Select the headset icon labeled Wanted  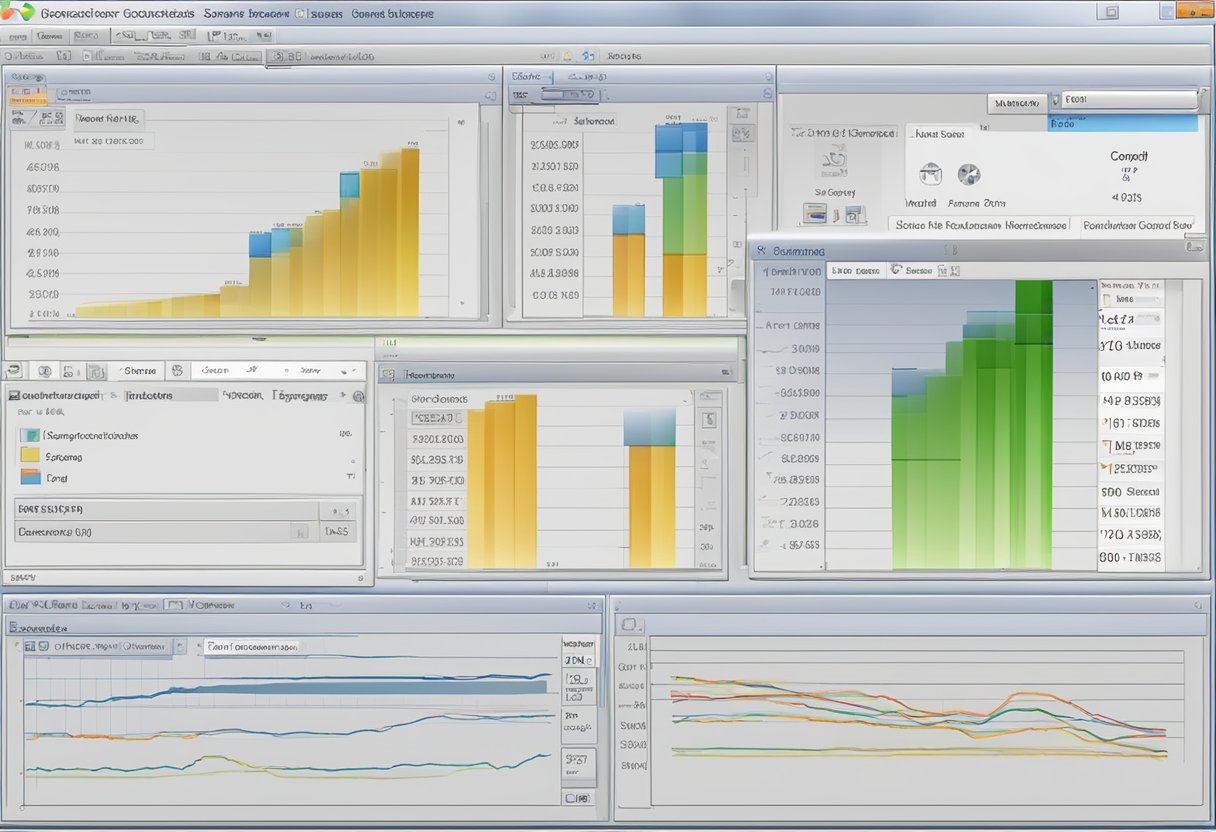930,174
